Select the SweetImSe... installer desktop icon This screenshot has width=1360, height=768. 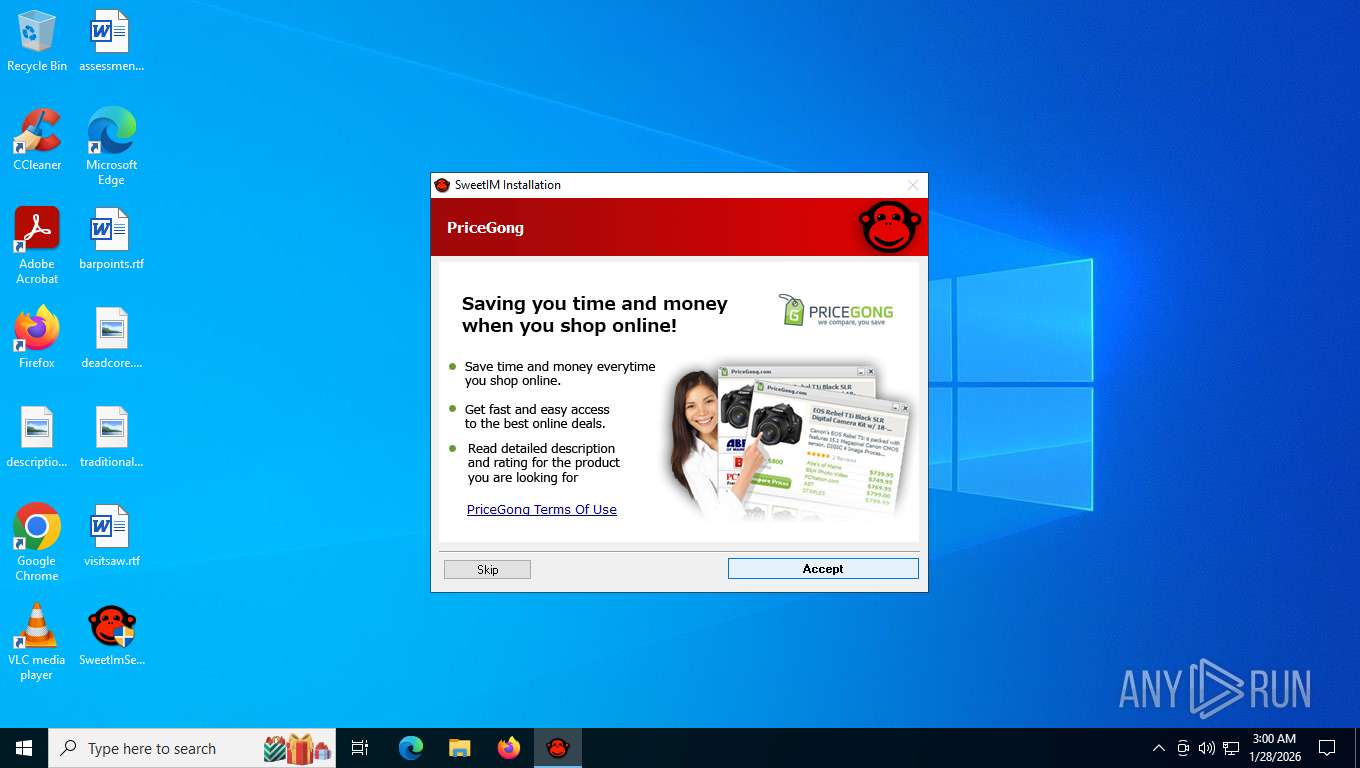tap(111, 635)
